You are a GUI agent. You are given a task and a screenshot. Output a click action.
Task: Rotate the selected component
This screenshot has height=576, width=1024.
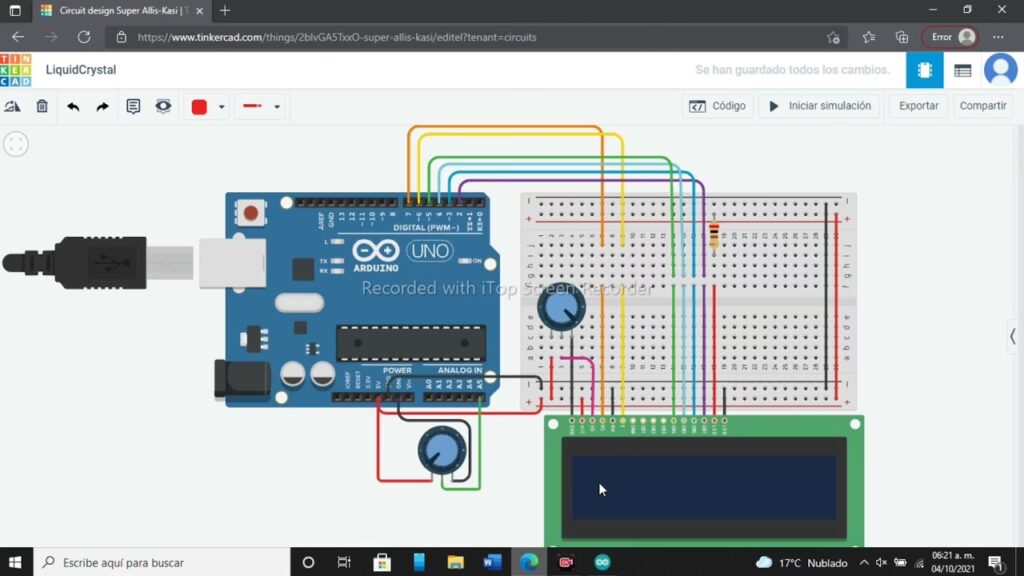(x=13, y=106)
